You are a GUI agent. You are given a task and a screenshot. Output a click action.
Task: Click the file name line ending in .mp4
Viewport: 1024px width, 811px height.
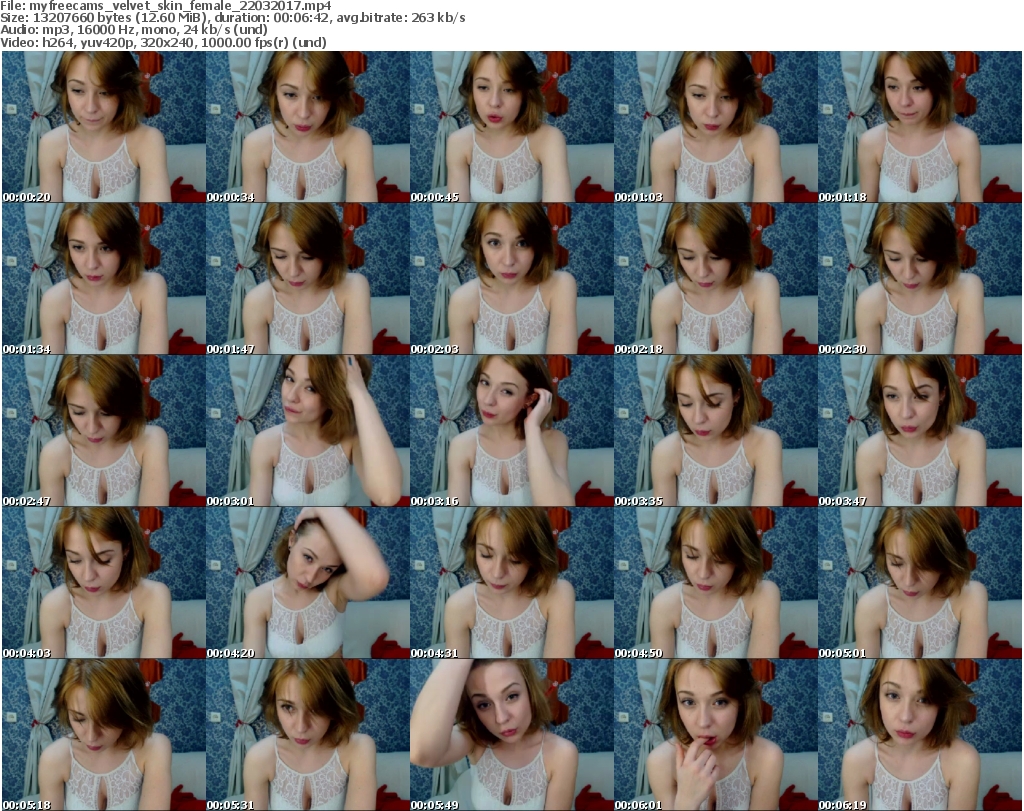[166, 6]
